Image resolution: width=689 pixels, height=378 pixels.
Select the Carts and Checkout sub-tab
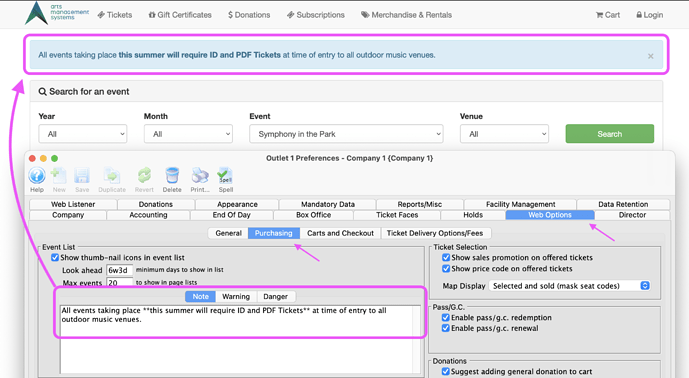click(x=340, y=233)
